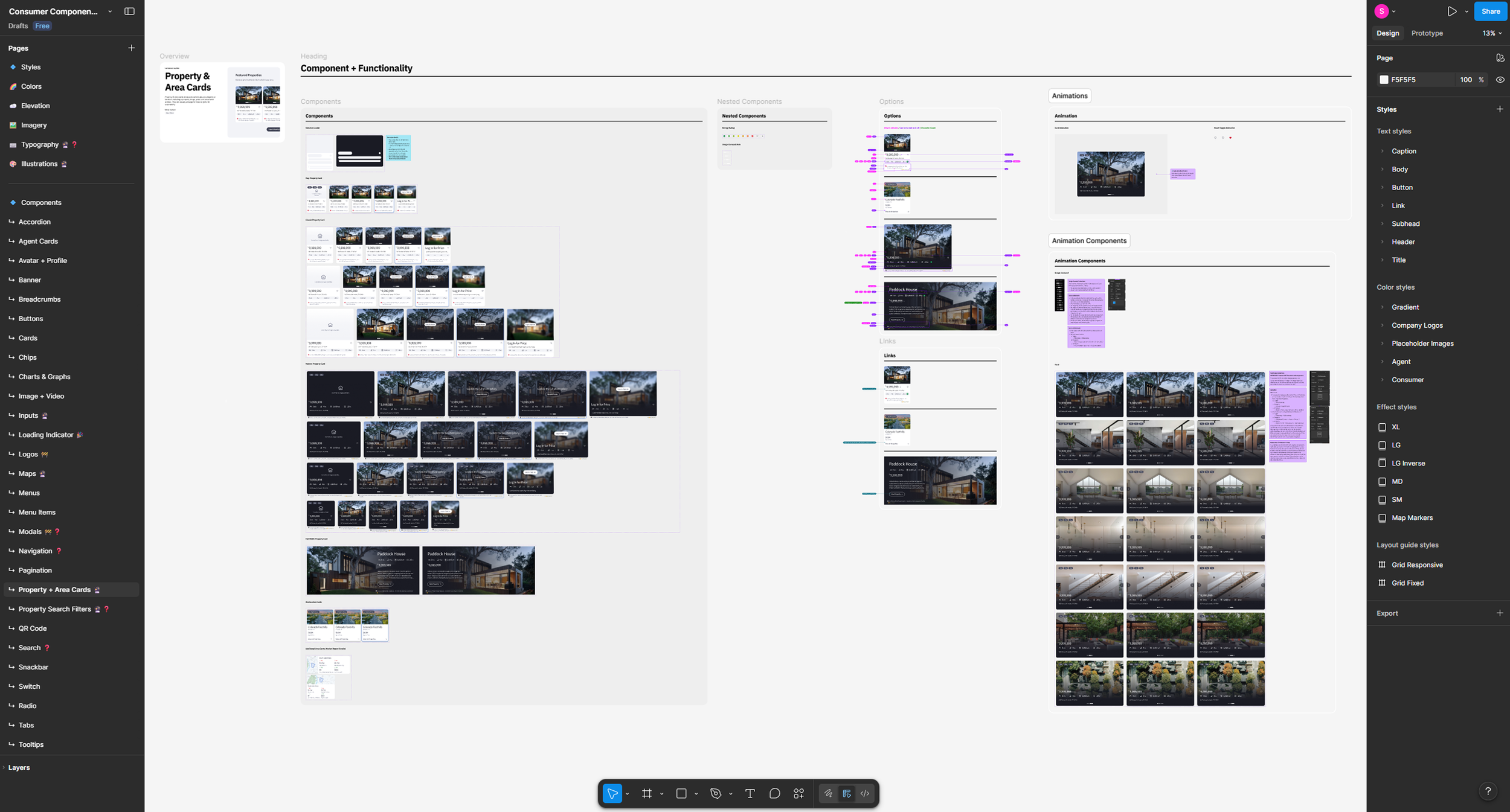The image size is (1510, 812).
Task: Add a new page with the plus icon
Action: [131, 48]
